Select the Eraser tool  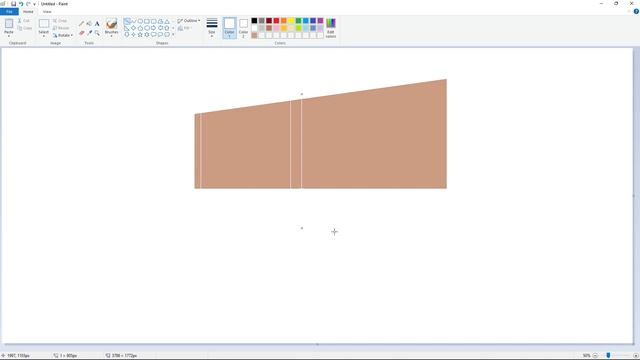(81, 33)
